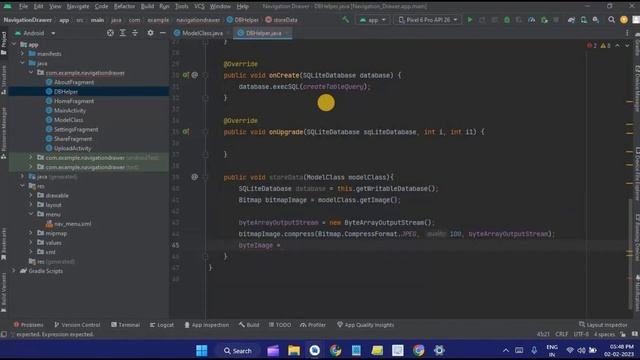This screenshot has width=640, height=360.
Task: Open the VCS menu
Action: 199,6
